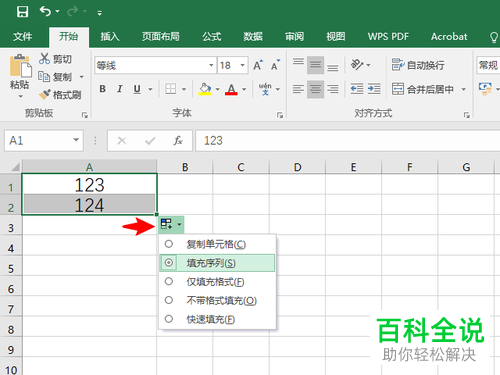This screenshot has width=500, height=375.
Task: Switch to the 公式 ribbon tab
Action: click(x=212, y=36)
